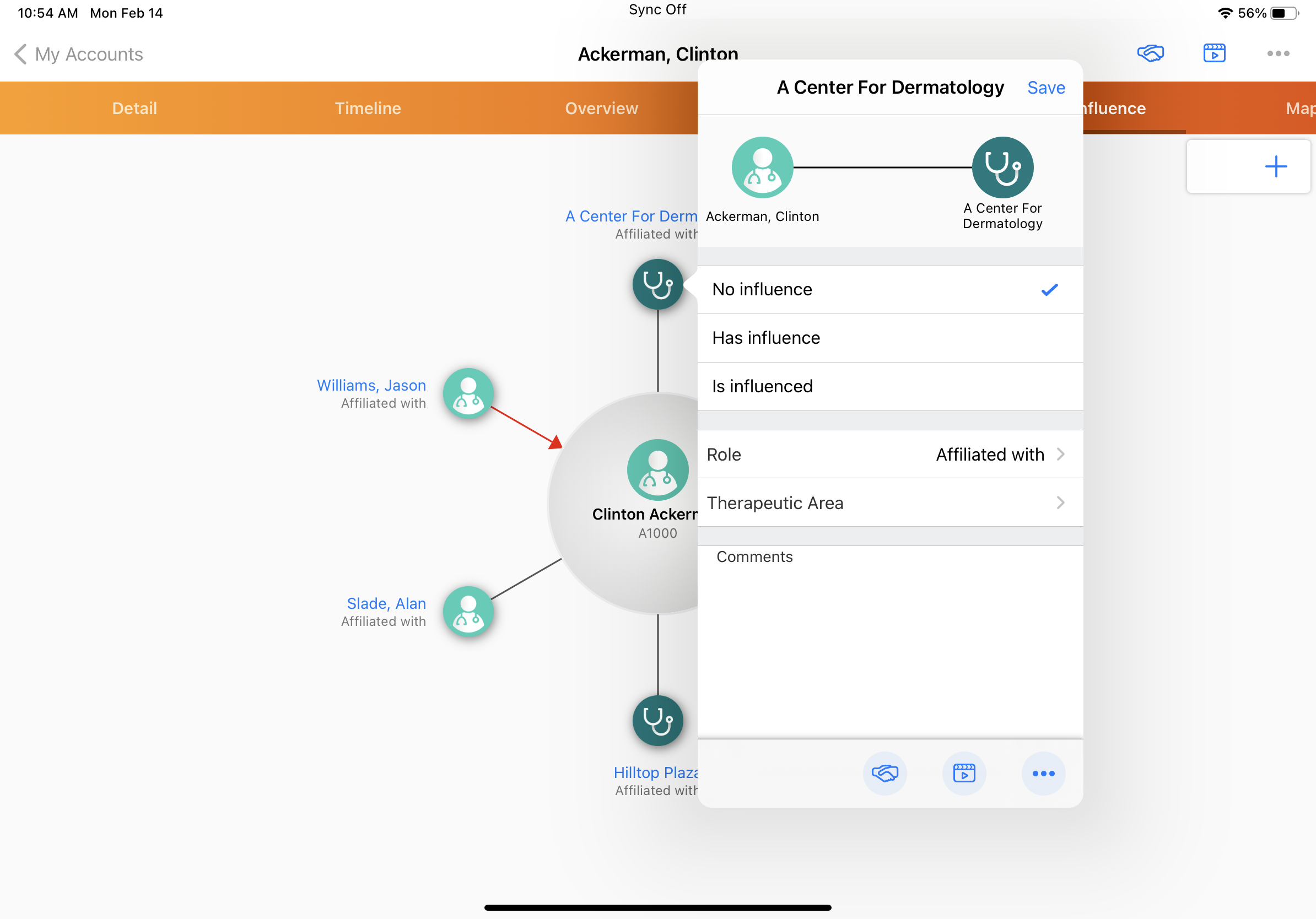The width and height of the screenshot is (1316, 919).
Task: Select the Williams, Jason person node icon
Action: [468, 393]
